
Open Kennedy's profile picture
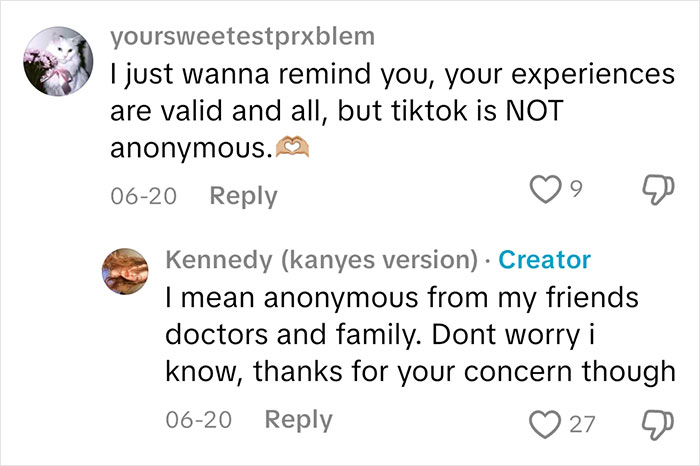coord(125,271)
